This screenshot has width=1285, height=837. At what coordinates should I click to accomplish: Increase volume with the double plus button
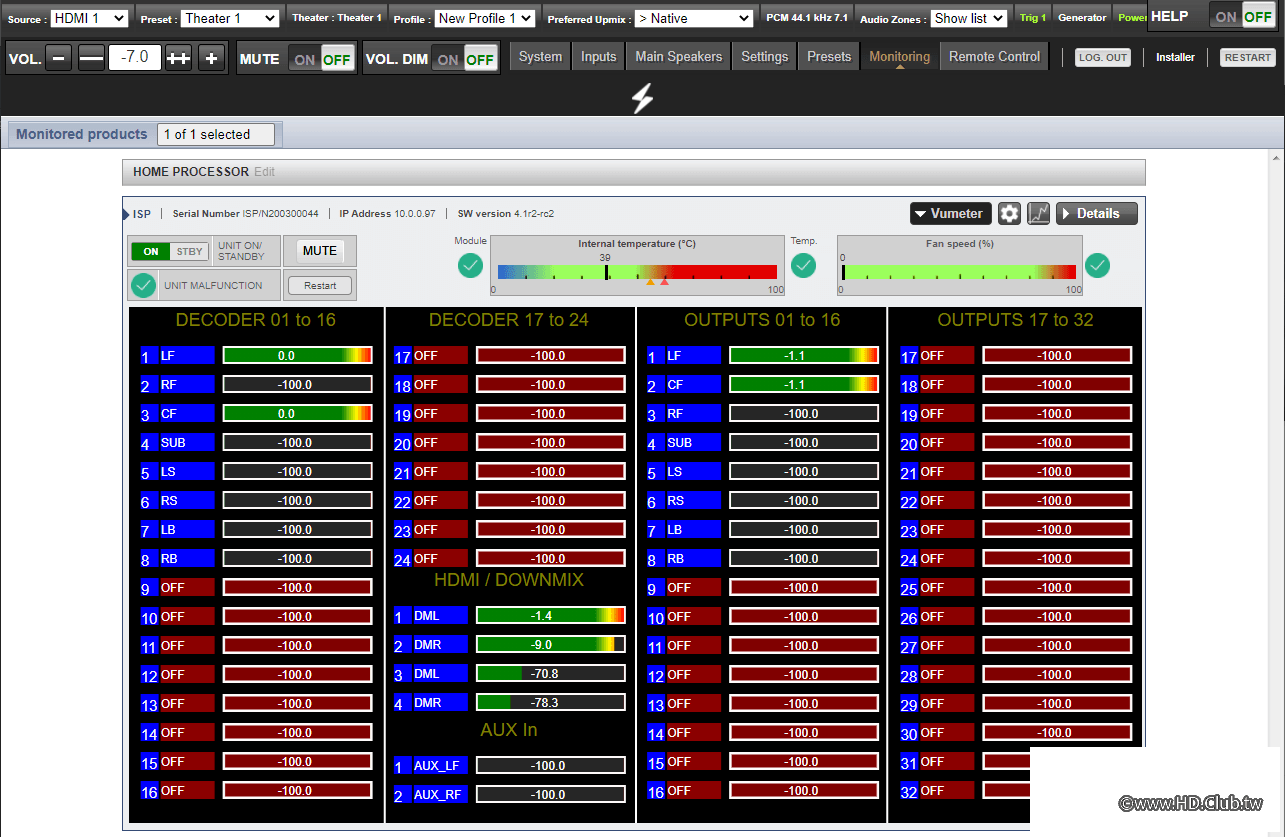[x=178, y=59]
